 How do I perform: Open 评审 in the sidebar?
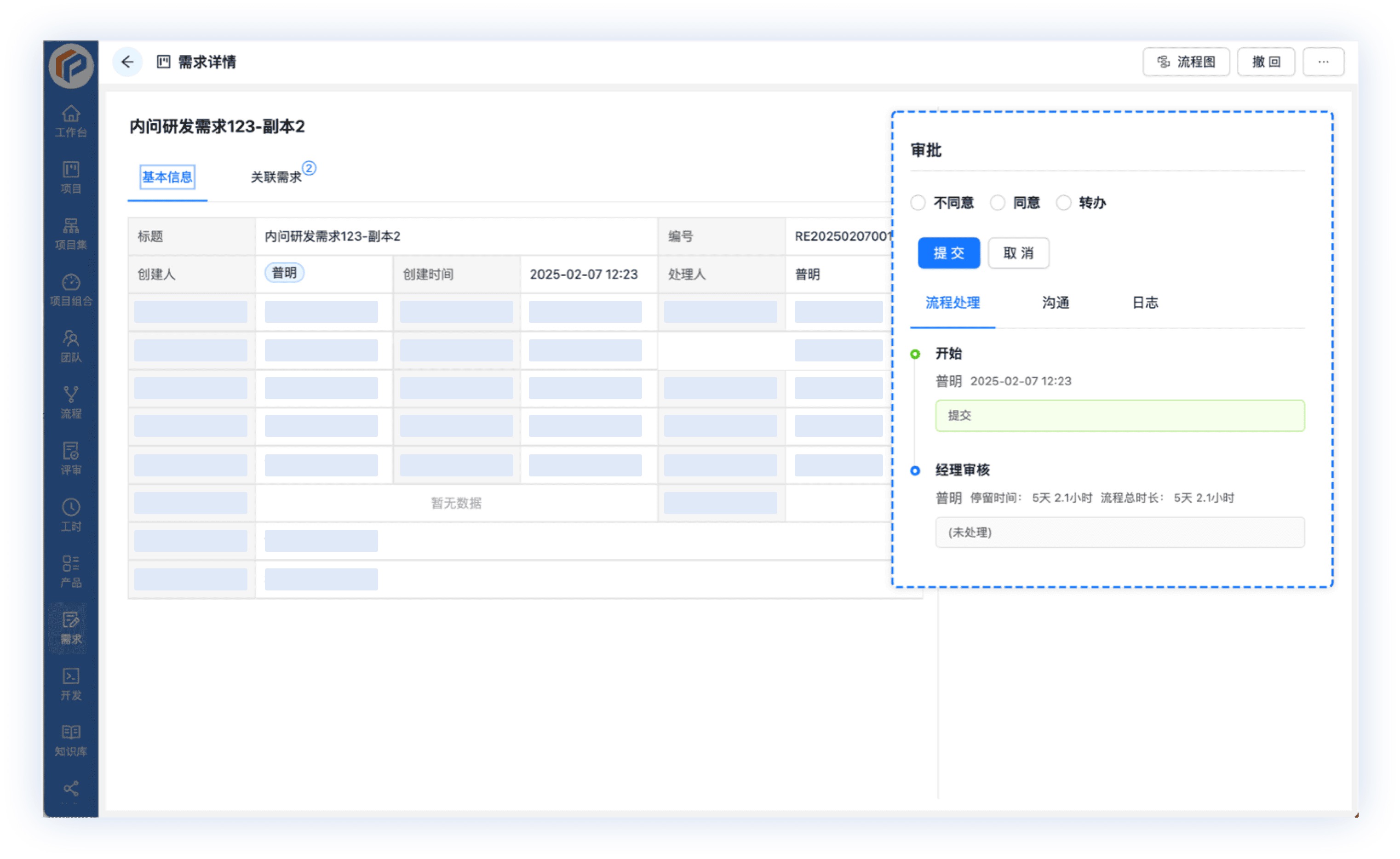71,458
